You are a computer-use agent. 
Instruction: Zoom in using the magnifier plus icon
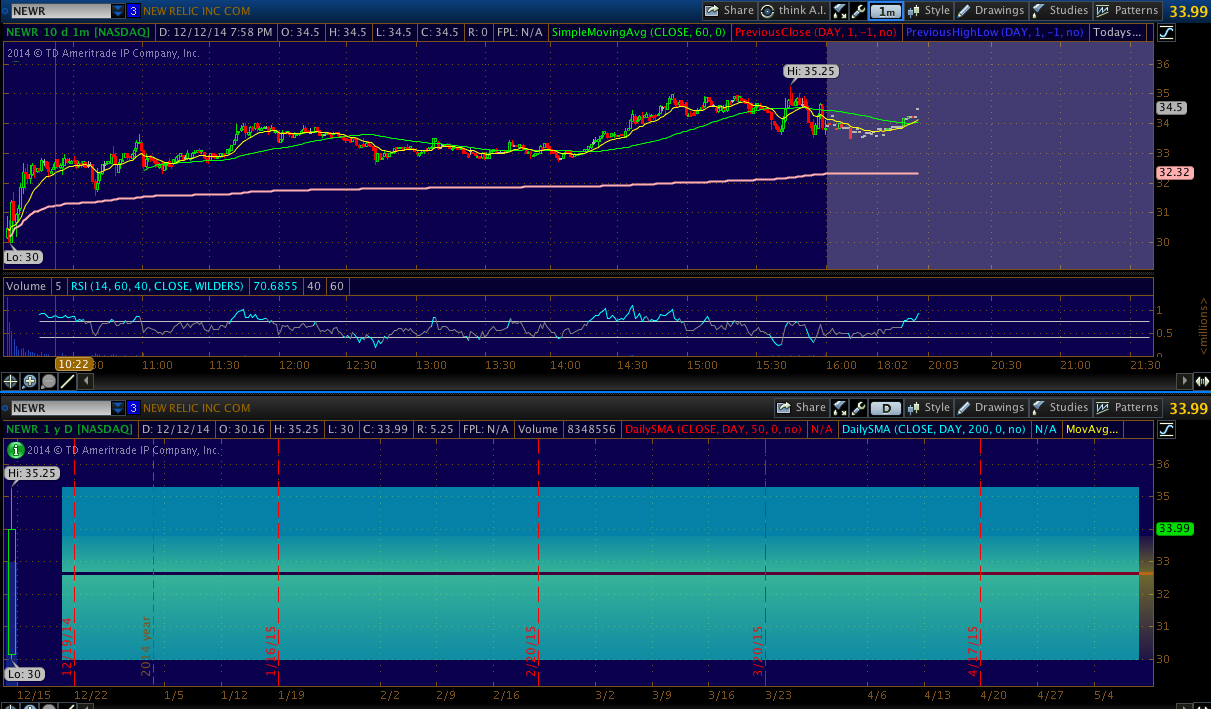point(30,381)
